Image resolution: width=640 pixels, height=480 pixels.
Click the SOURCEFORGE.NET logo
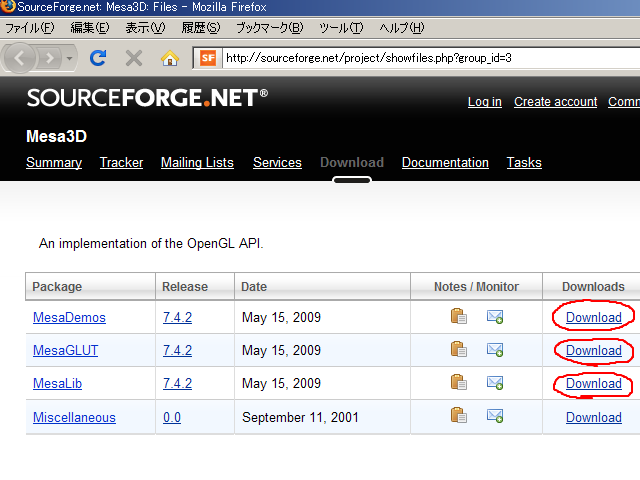click(147, 98)
